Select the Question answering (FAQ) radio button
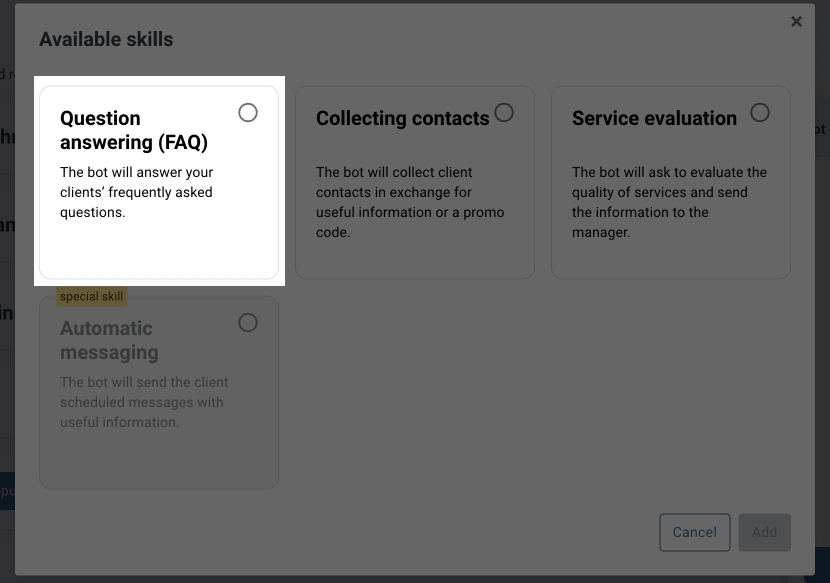This screenshot has width=830, height=583. (x=248, y=113)
